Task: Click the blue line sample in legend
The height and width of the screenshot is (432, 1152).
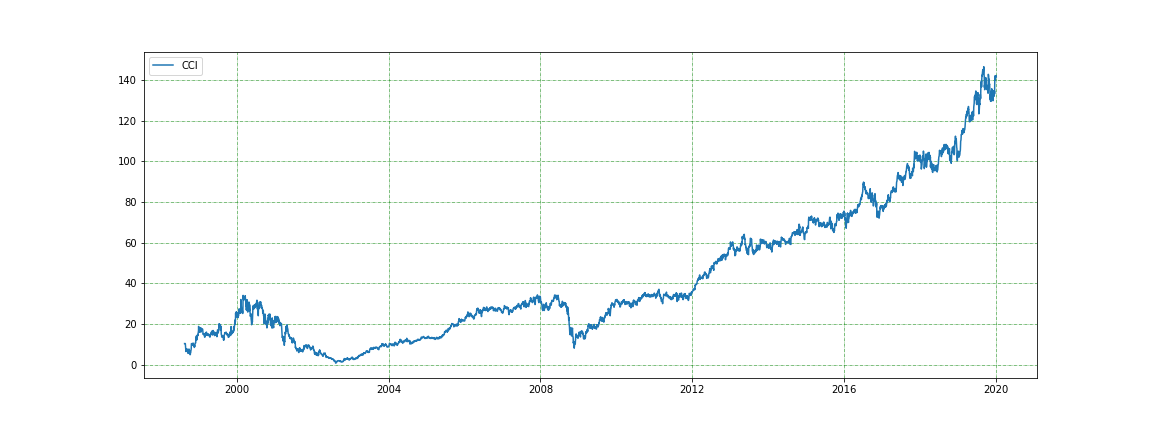Action: (163, 66)
